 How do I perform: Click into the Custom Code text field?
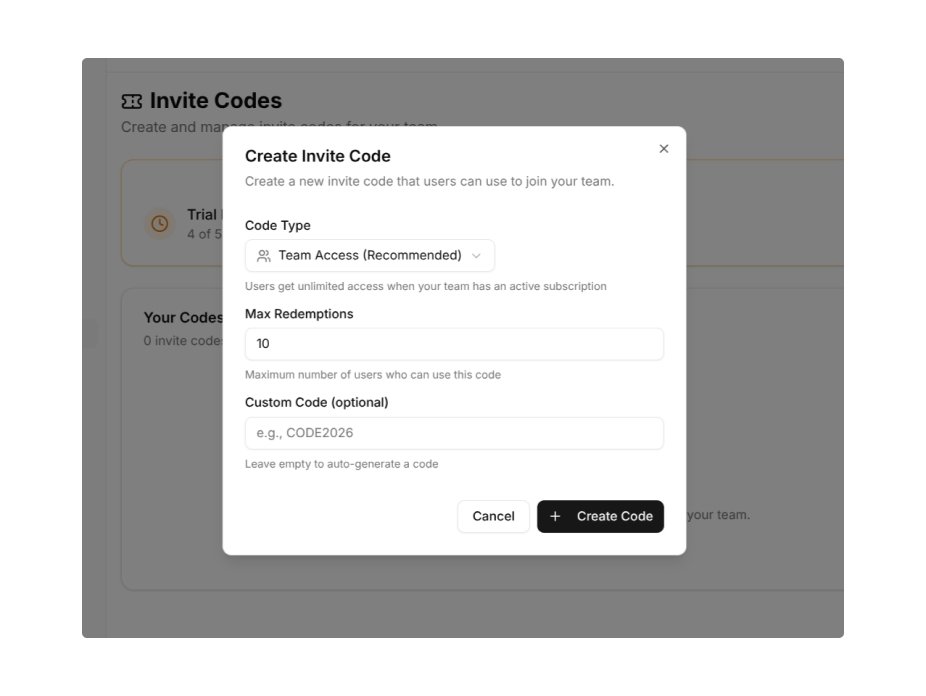(454, 433)
